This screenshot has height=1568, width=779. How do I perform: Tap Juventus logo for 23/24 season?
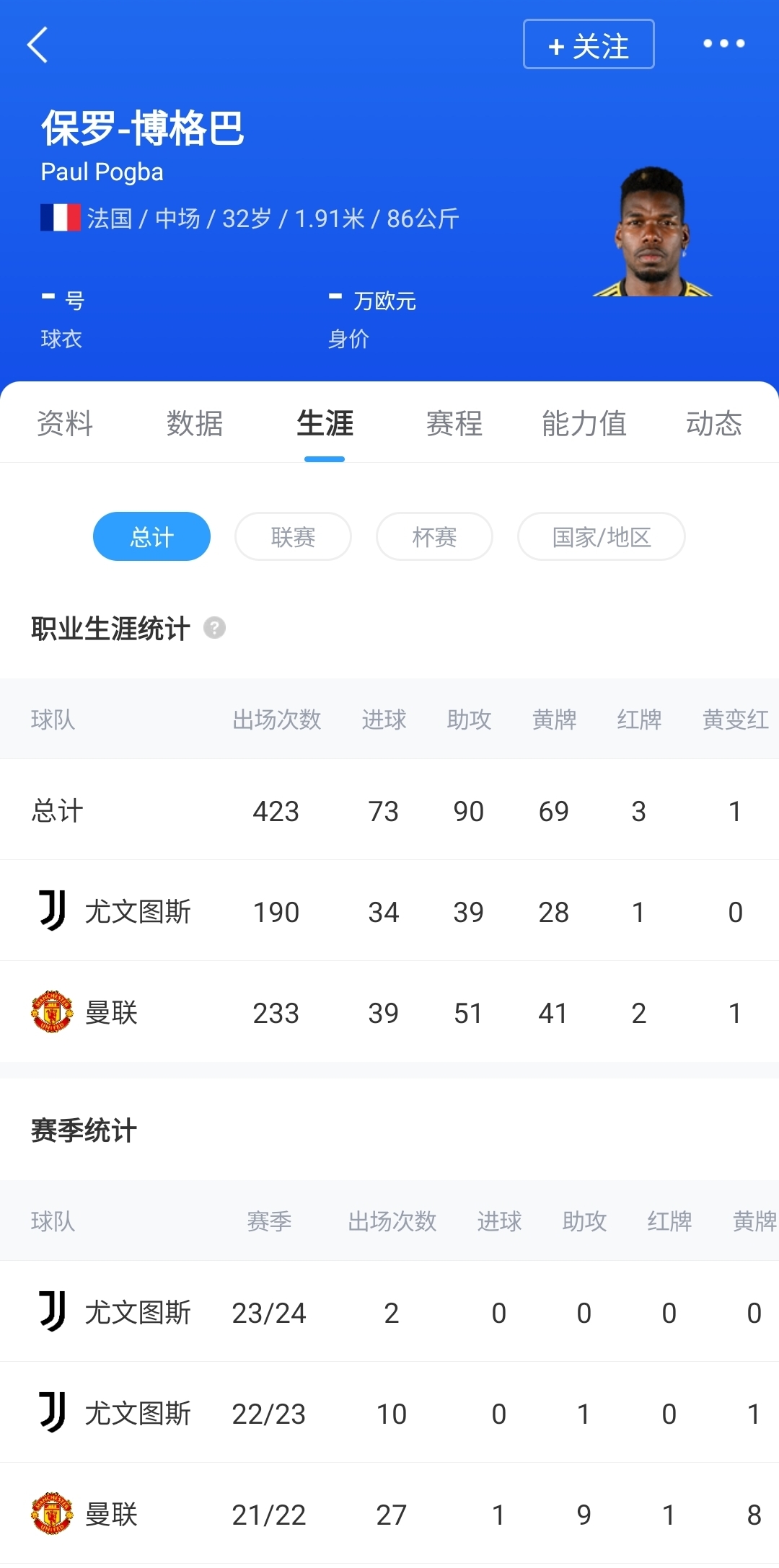coord(52,1311)
